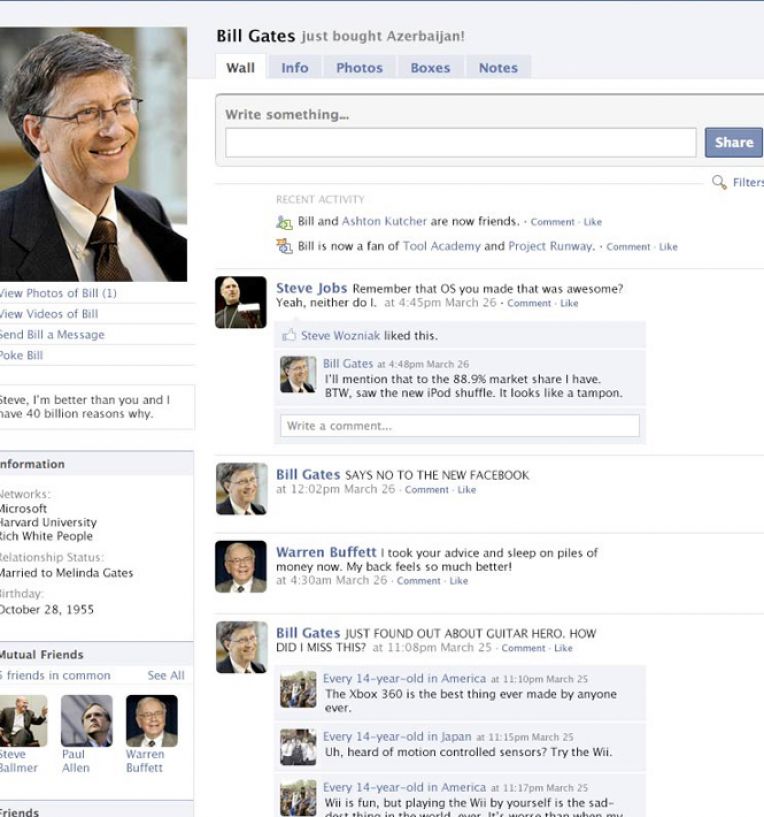The image size is (764, 817).
Task: Open Steve Ballmer's mutual friend photo
Action: (22, 721)
